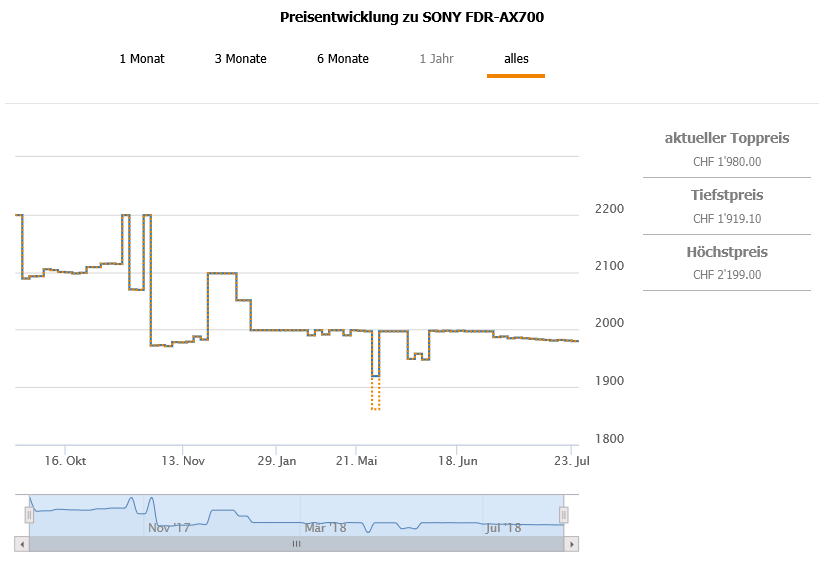Click the CHF 1'919.10 lowest price
This screenshot has height=566, width=824.
coord(727,219)
